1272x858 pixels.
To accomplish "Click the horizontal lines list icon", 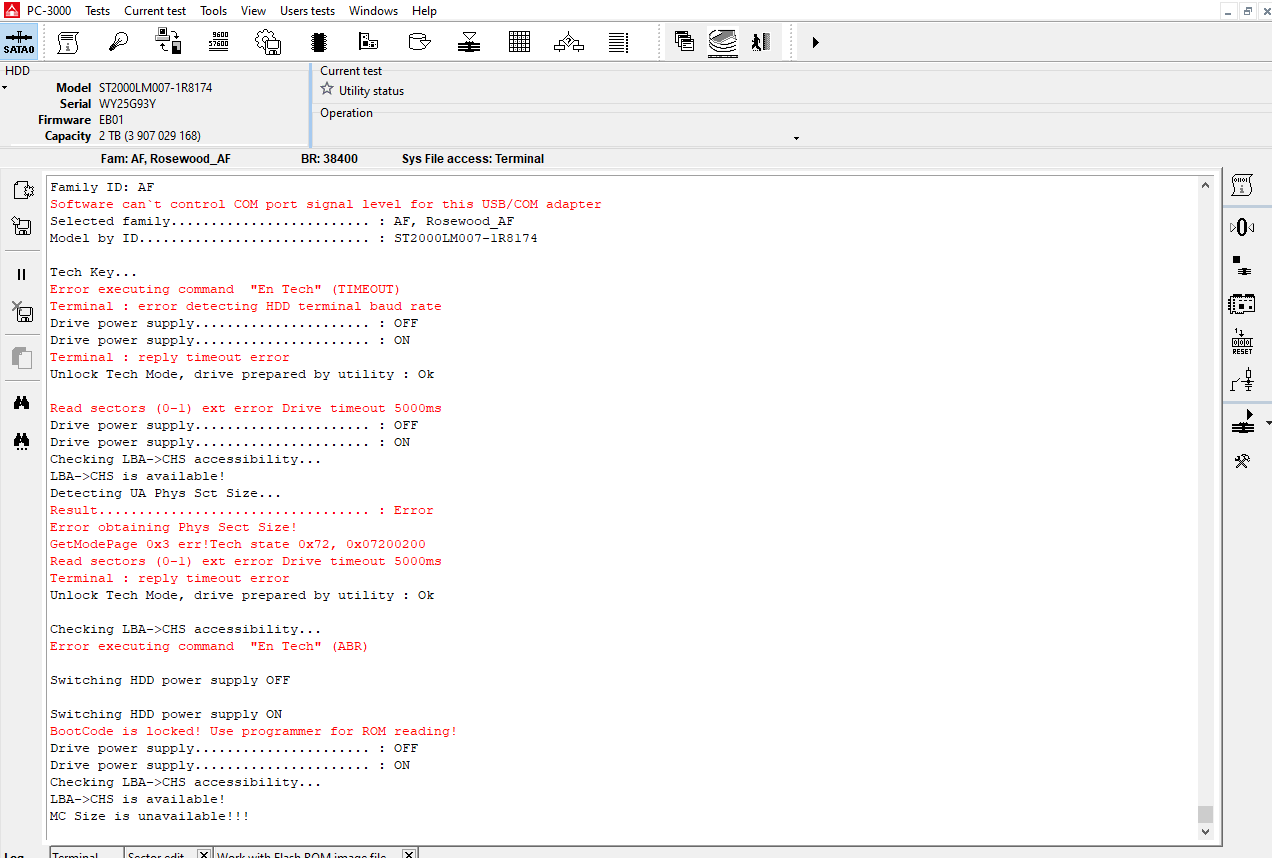I will pos(619,42).
